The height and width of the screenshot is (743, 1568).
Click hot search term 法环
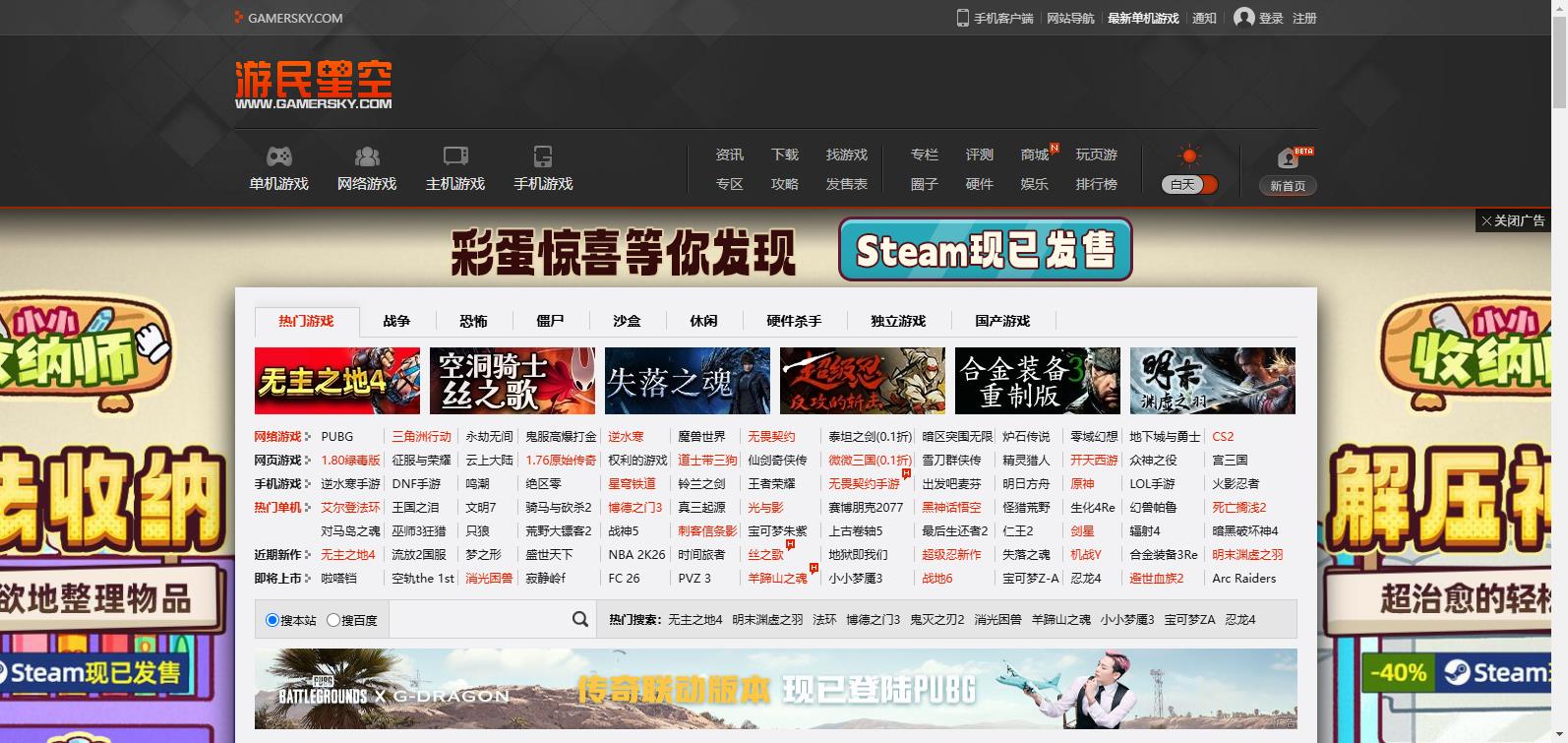click(x=824, y=619)
